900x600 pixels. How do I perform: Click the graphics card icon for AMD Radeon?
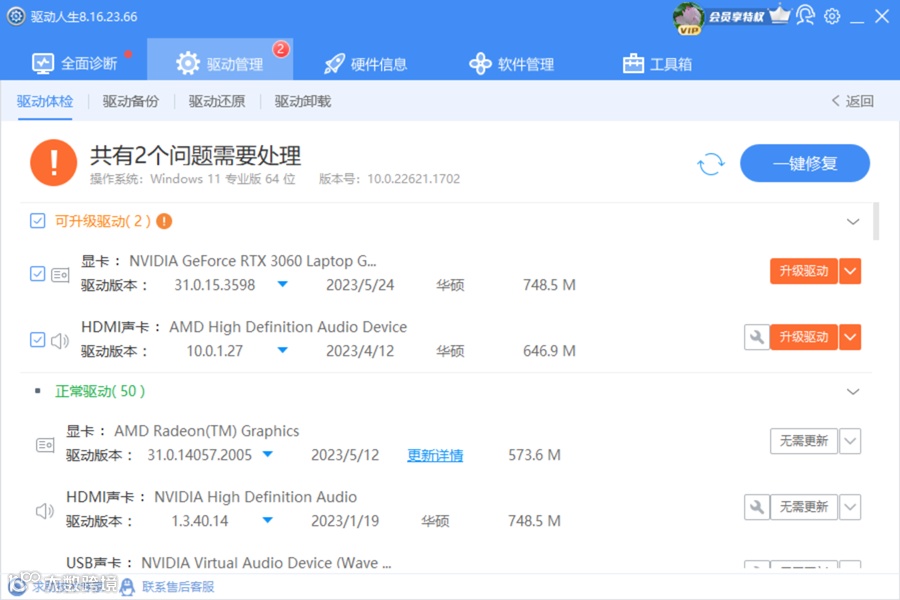coord(45,445)
